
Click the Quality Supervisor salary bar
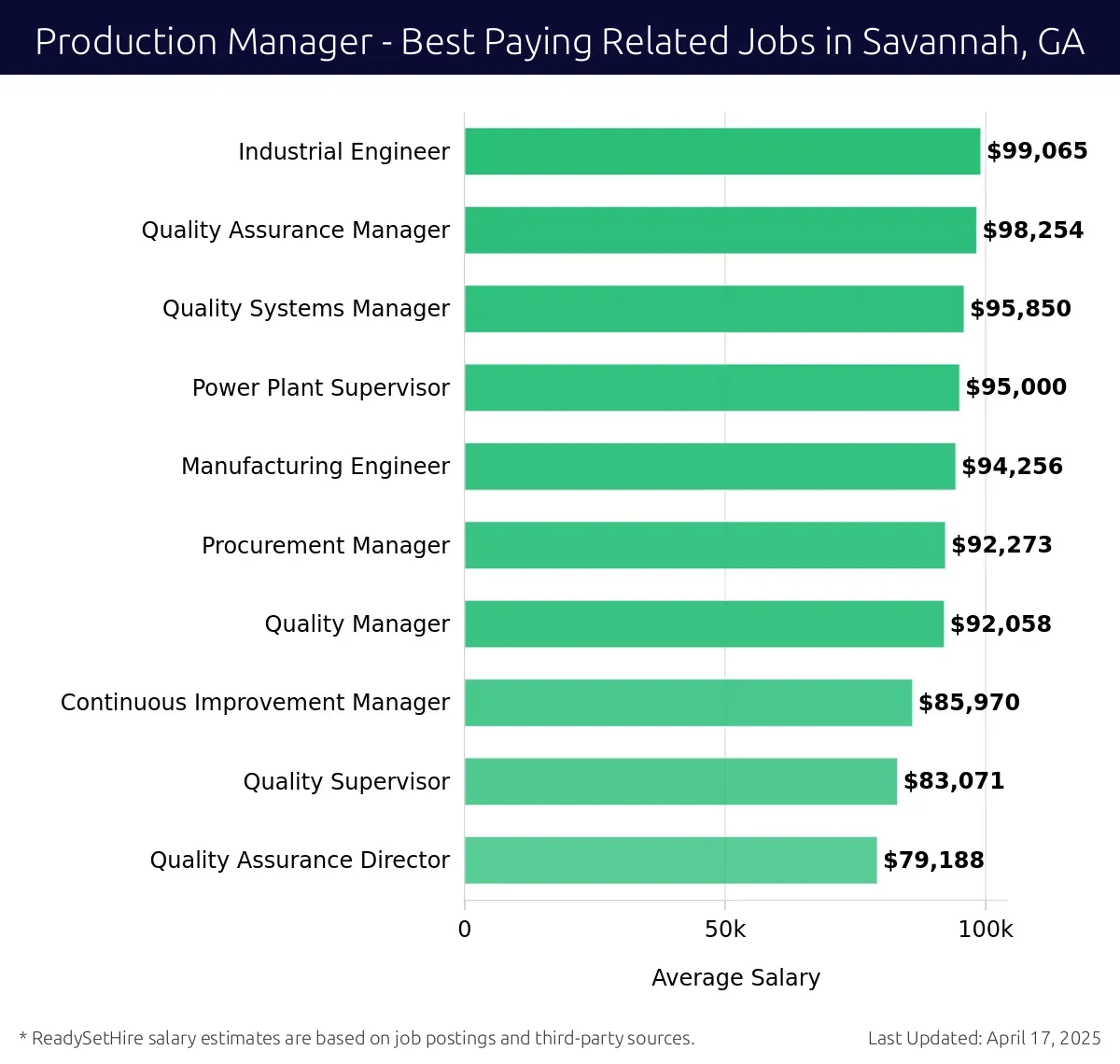click(681, 781)
